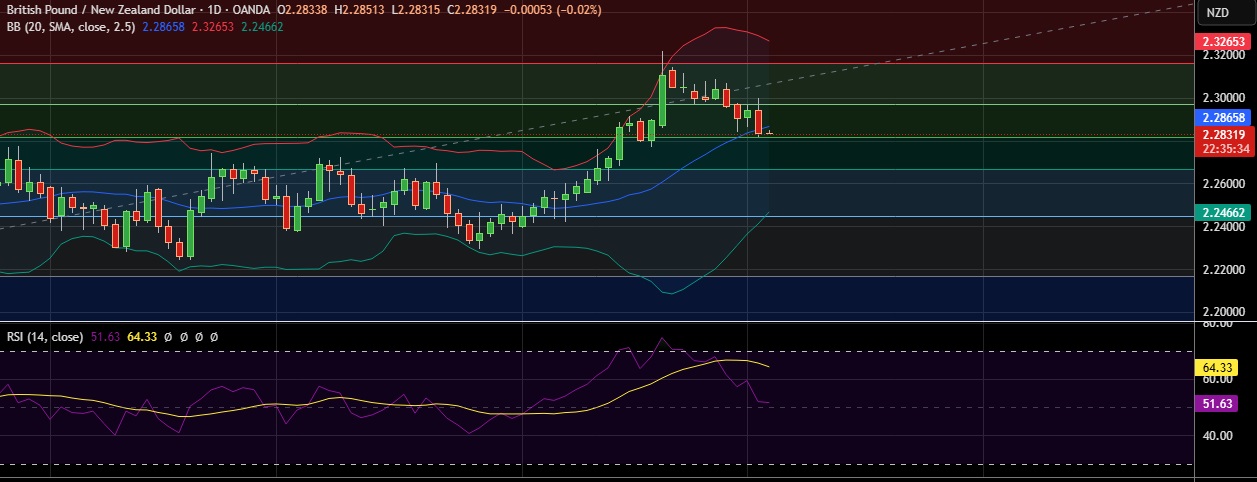Click the green 2.24662 lower band price label
This screenshot has width=1257, height=482.
[x=1223, y=212]
